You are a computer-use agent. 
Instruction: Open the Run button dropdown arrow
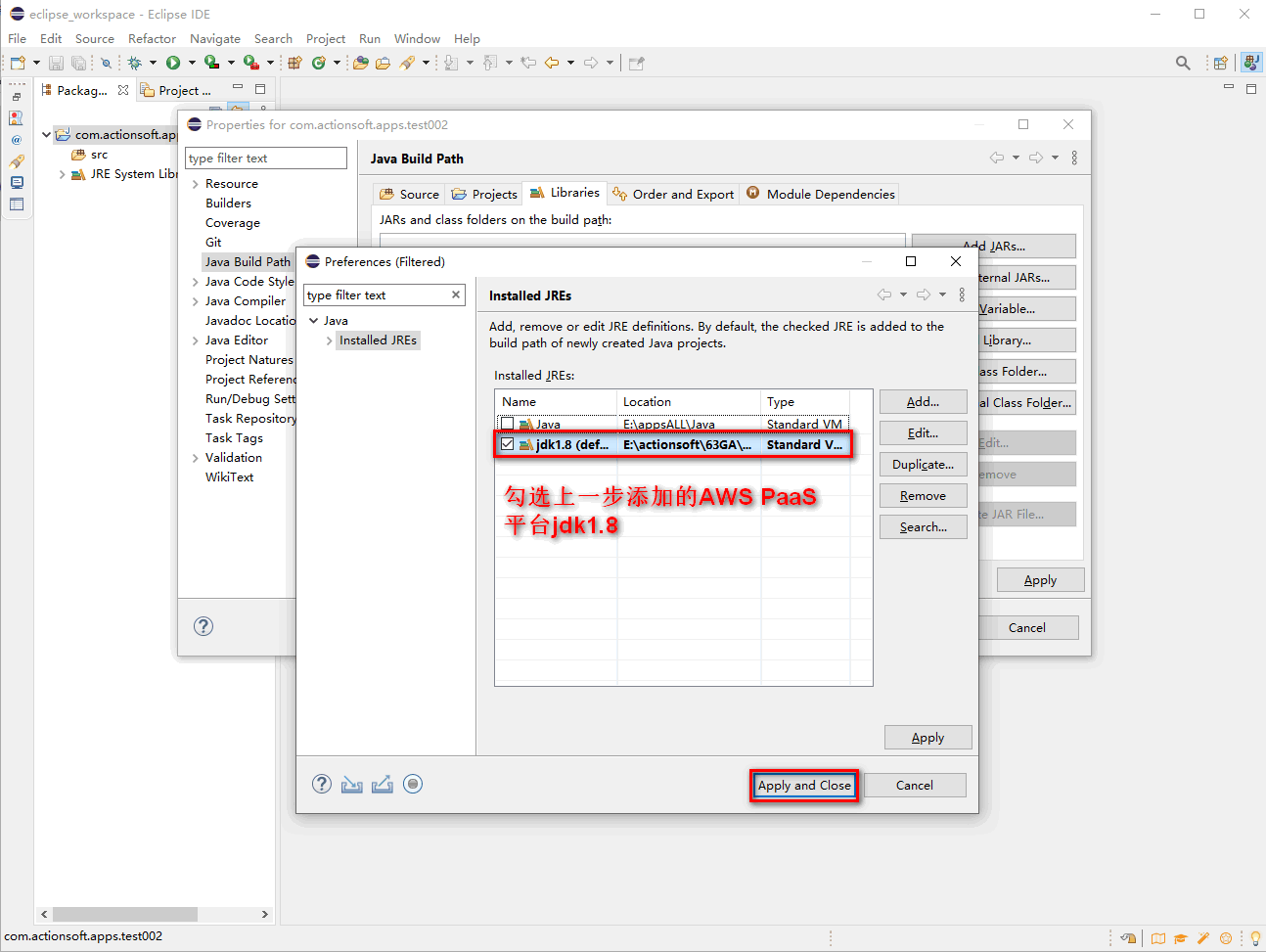click(x=192, y=63)
